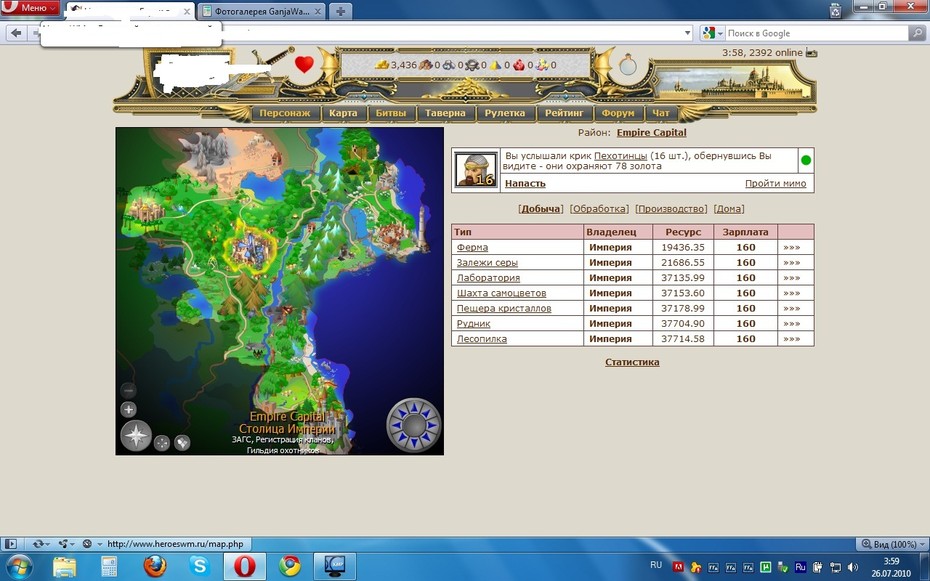This screenshot has height=581, width=930.
Task: Open the Персонаж menu
Action: [x=285, y=113]
